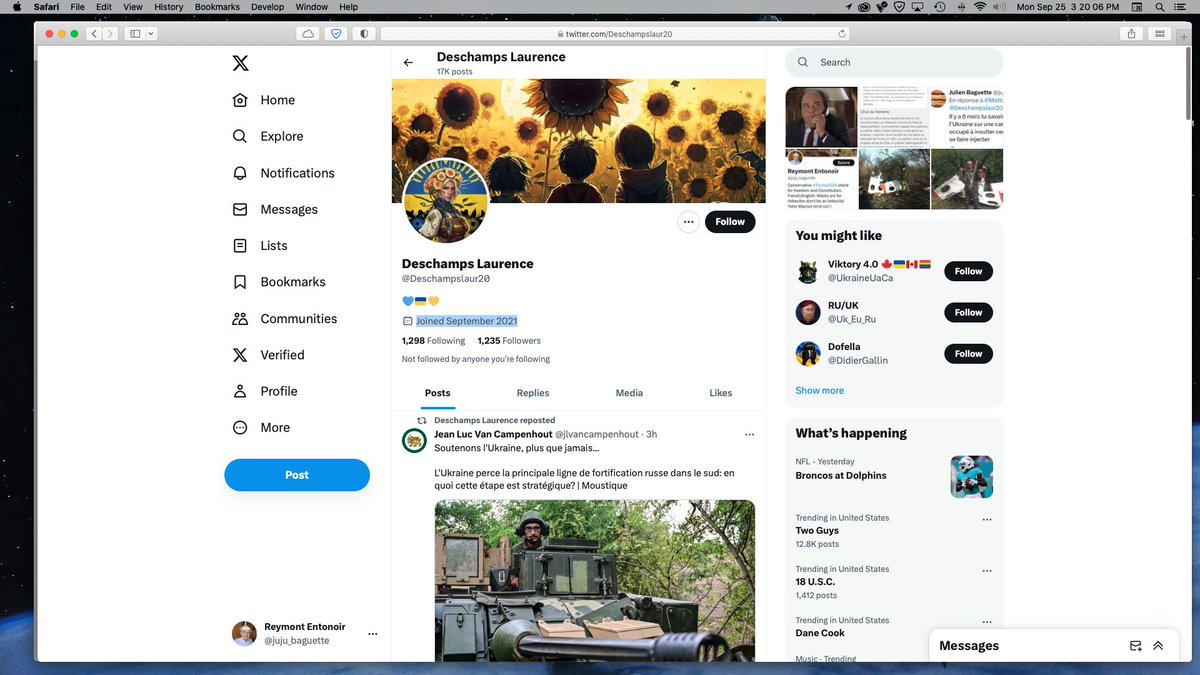Open the Bookmarks menu in menu bar
The width and height of the screenshot is (1200, 675).
coord(217,7)
